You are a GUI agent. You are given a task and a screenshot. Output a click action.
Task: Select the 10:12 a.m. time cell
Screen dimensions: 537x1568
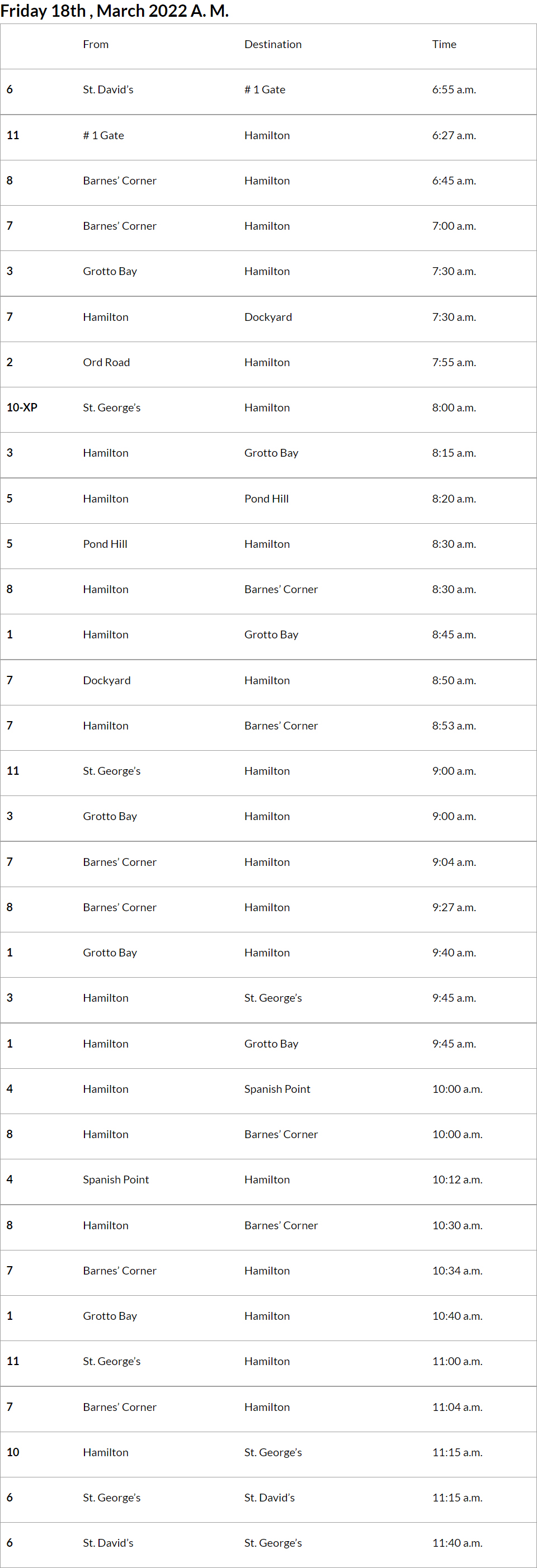(x=456, y=1179)
